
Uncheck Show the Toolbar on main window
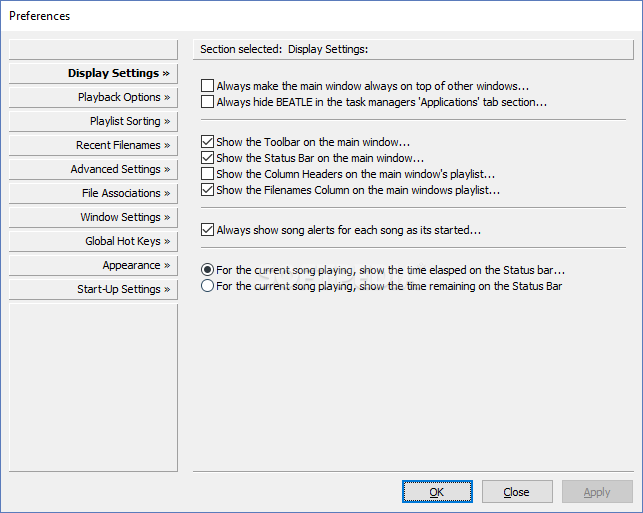click(207, 142)
